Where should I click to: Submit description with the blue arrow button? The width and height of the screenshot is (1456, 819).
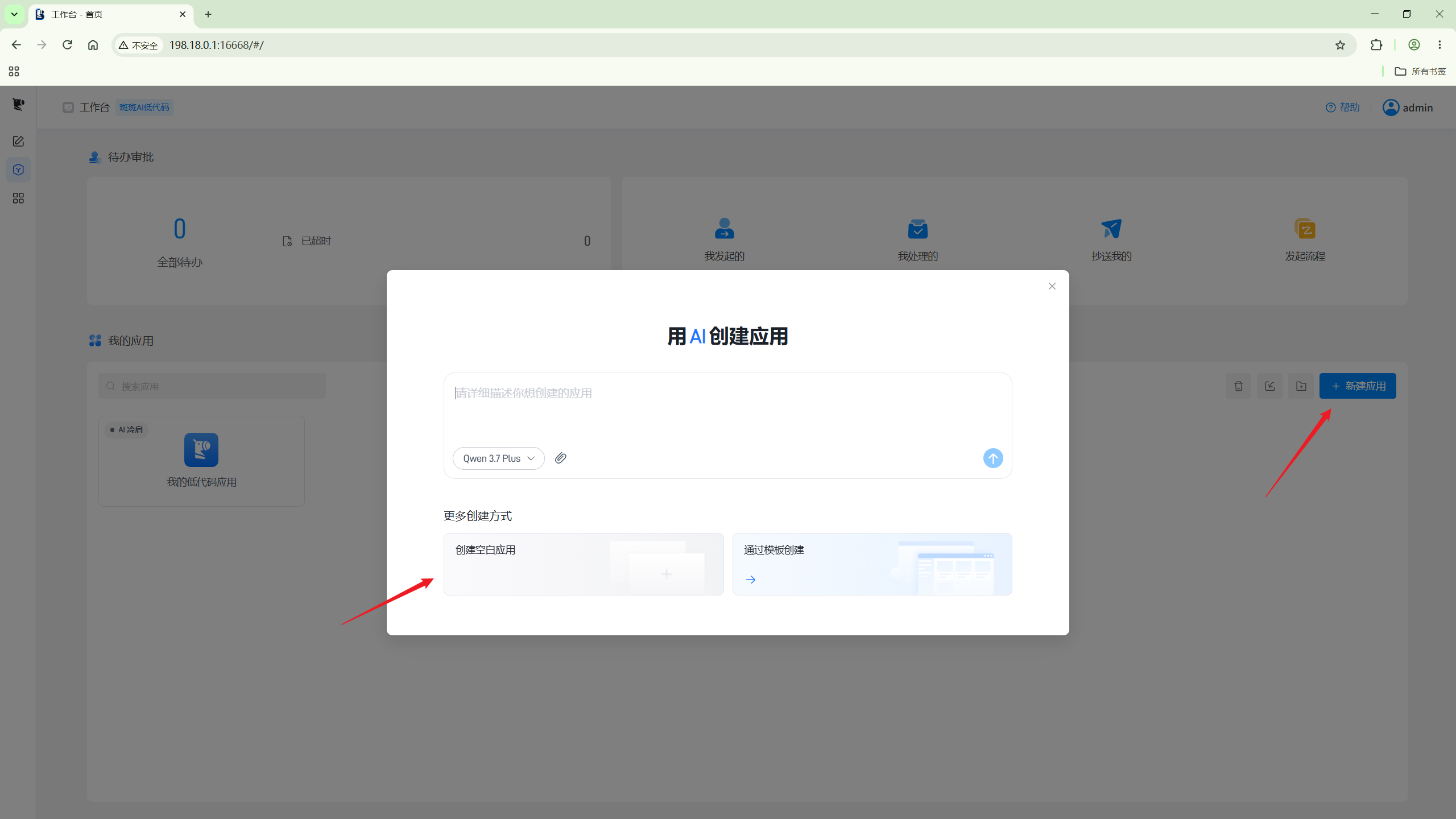[992, 458]
